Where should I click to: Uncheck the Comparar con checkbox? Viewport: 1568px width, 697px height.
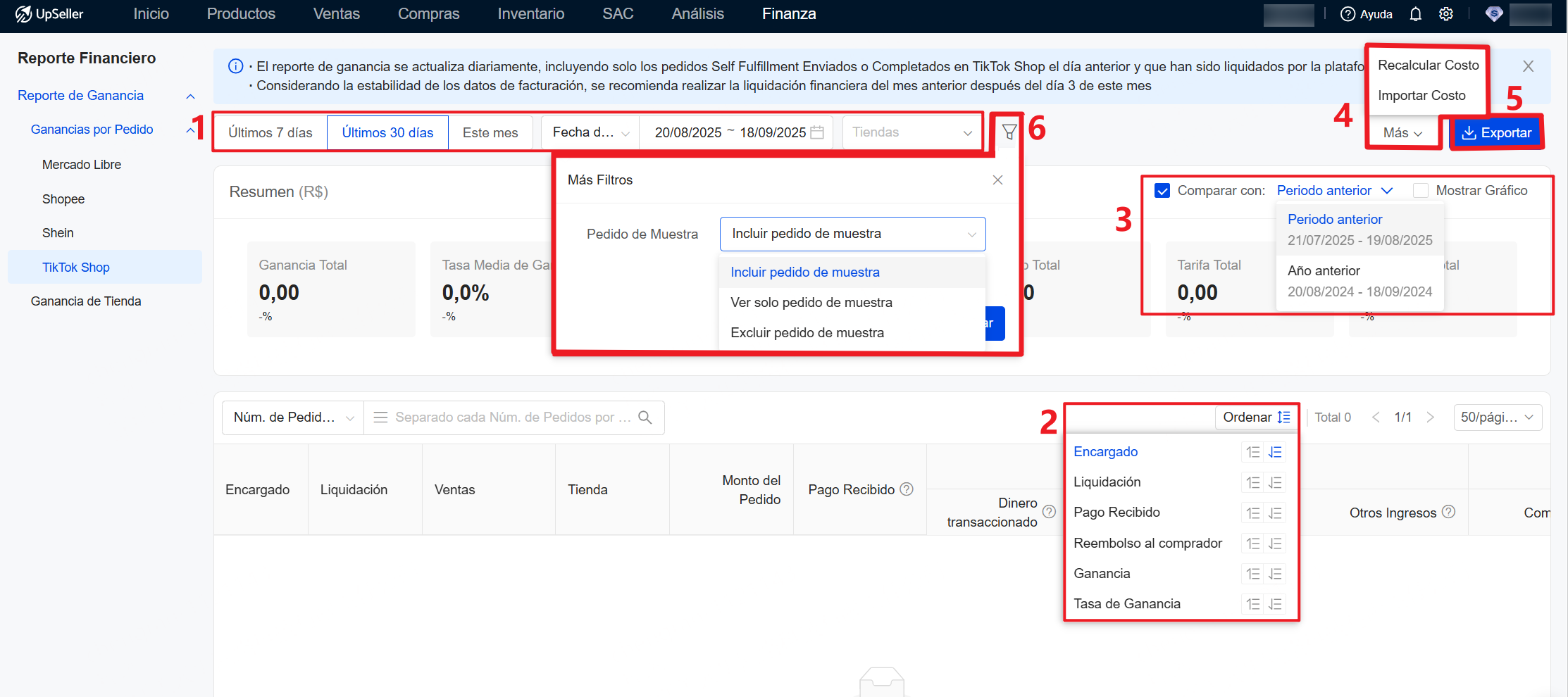pos(1162,191)
